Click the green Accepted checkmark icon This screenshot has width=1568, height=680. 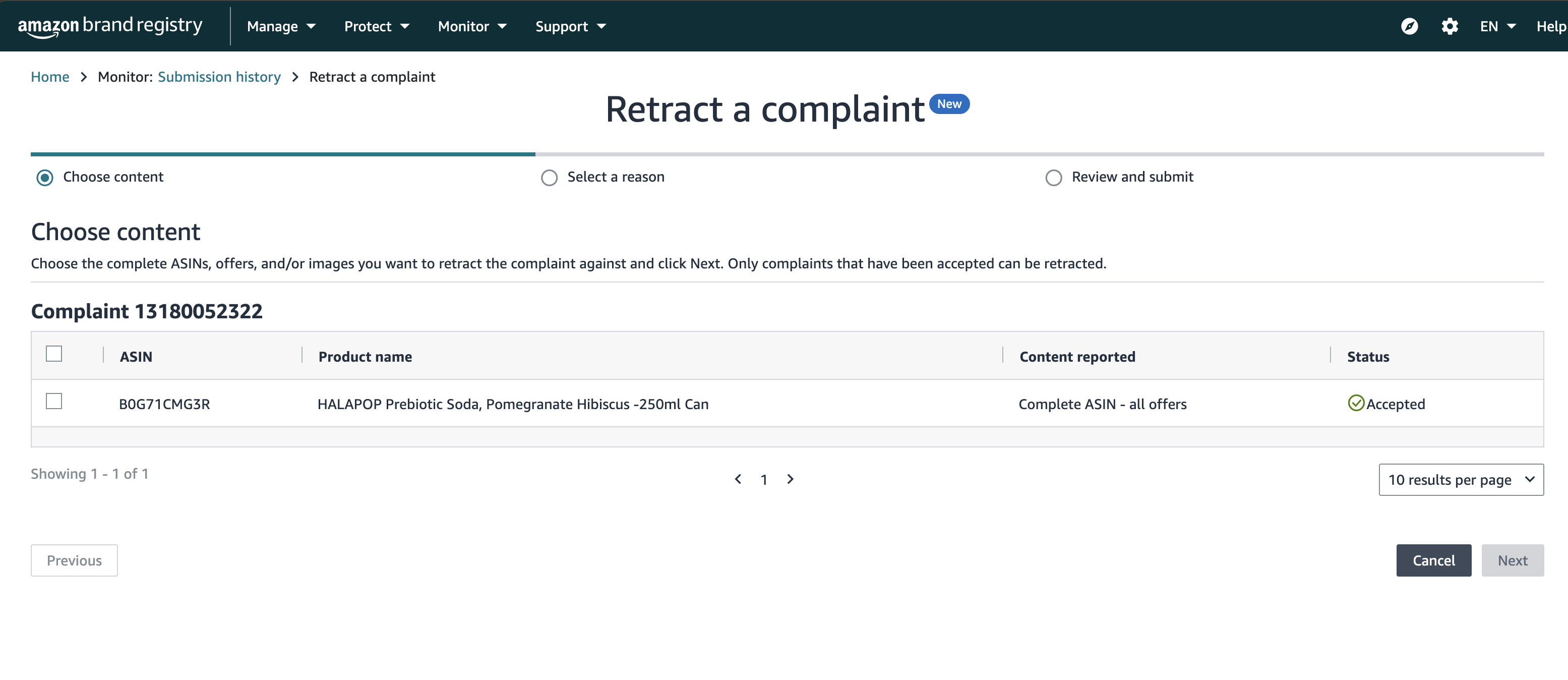pos(1356,403)
